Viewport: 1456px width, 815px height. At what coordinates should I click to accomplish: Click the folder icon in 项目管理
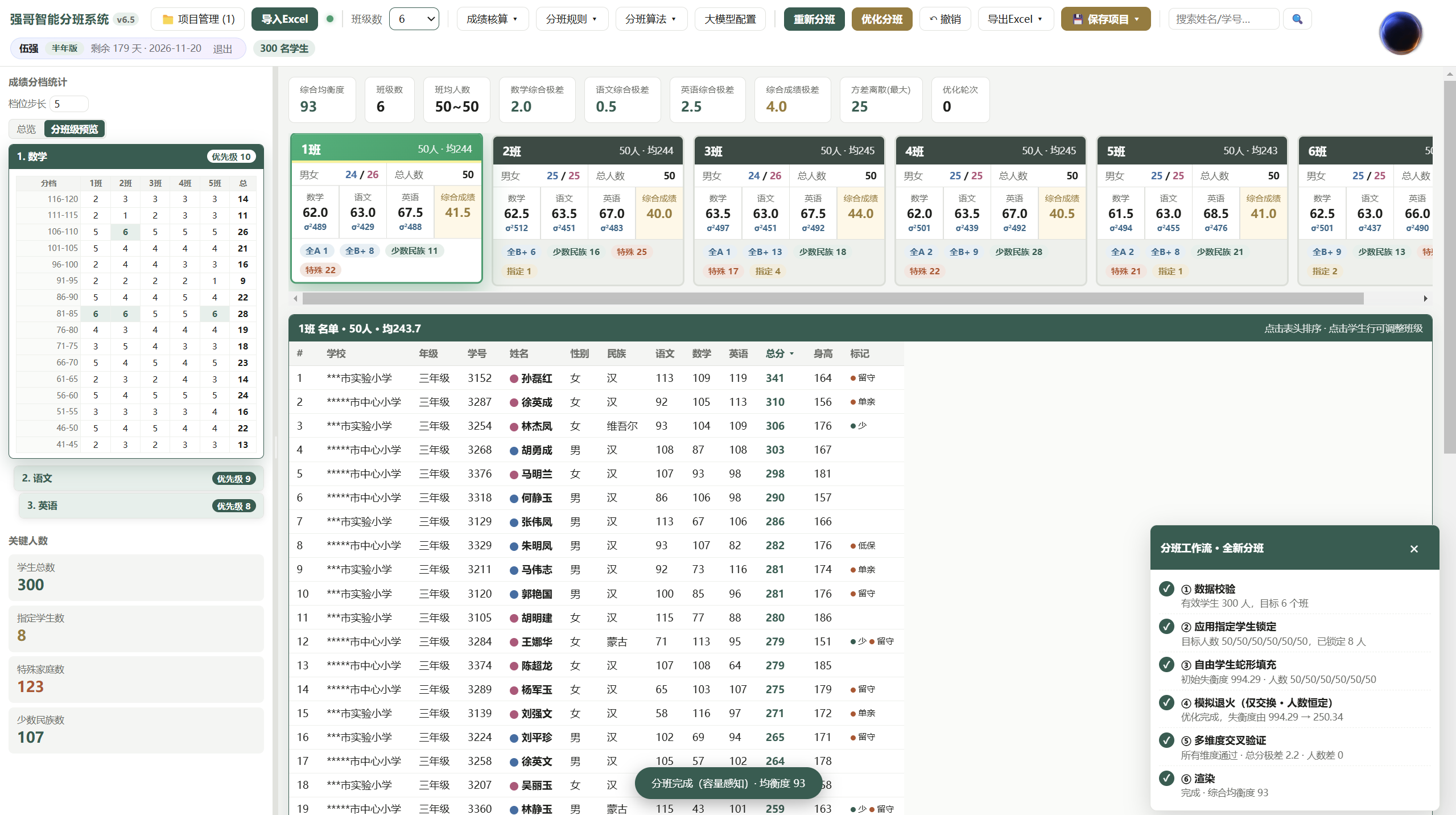coord(168,19)
